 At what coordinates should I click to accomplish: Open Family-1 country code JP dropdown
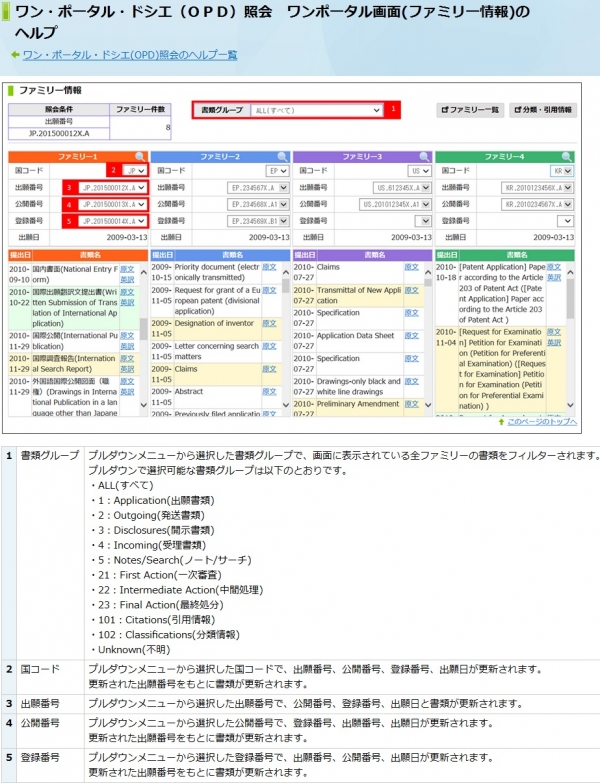[135, 171]
